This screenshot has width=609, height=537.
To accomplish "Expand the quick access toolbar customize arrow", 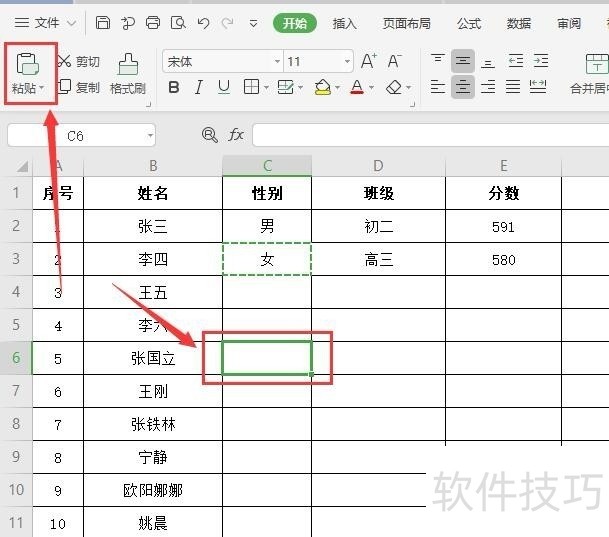I will point(254,24).
